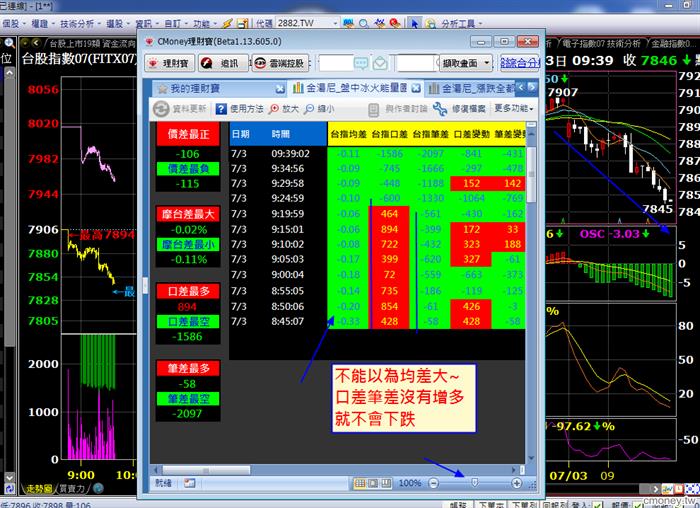Close the 我的理財寶 tab
This screenshot has width=700, height=508.
click(x=279, y=88)
